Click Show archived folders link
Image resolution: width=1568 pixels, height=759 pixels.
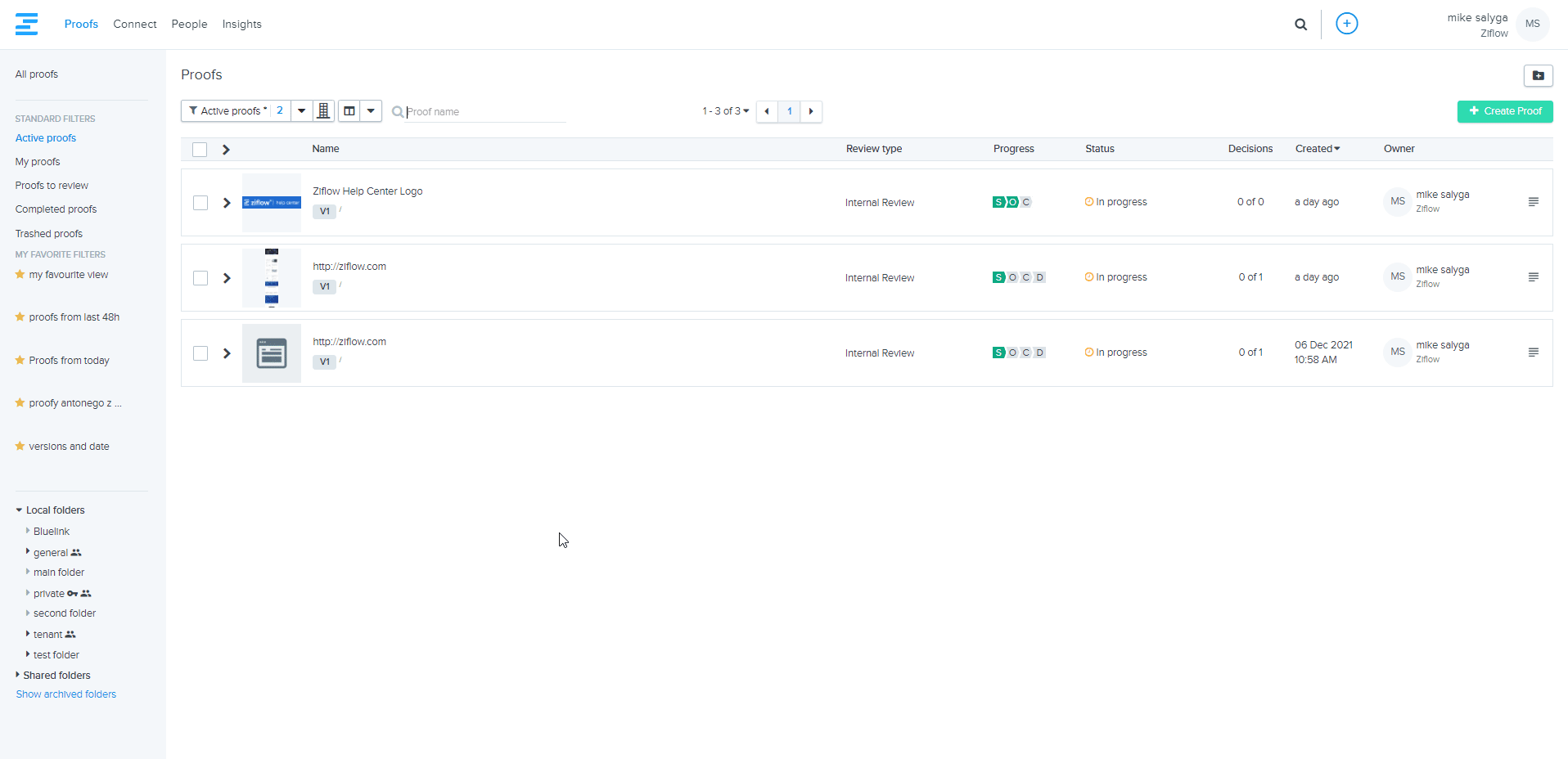tap(66, 694)
